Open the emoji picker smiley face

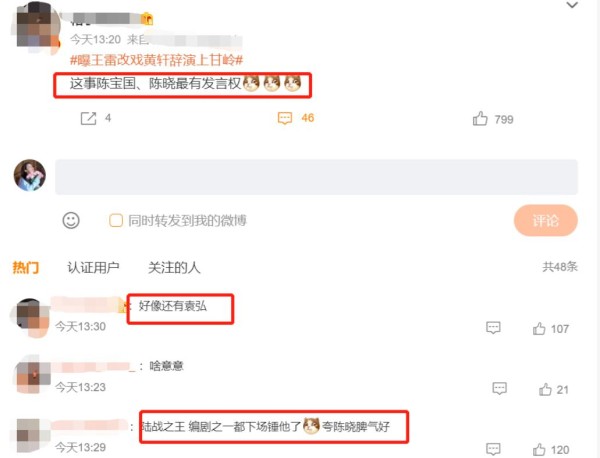[71, 220]
